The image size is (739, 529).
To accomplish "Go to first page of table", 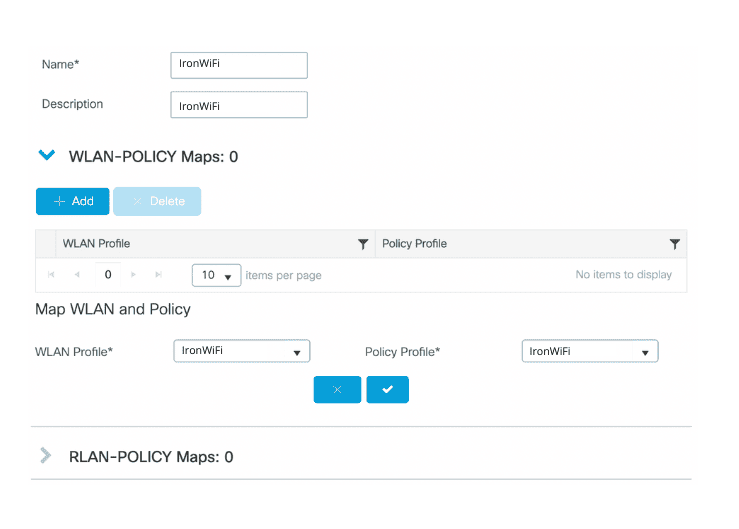I will point(50,275).
